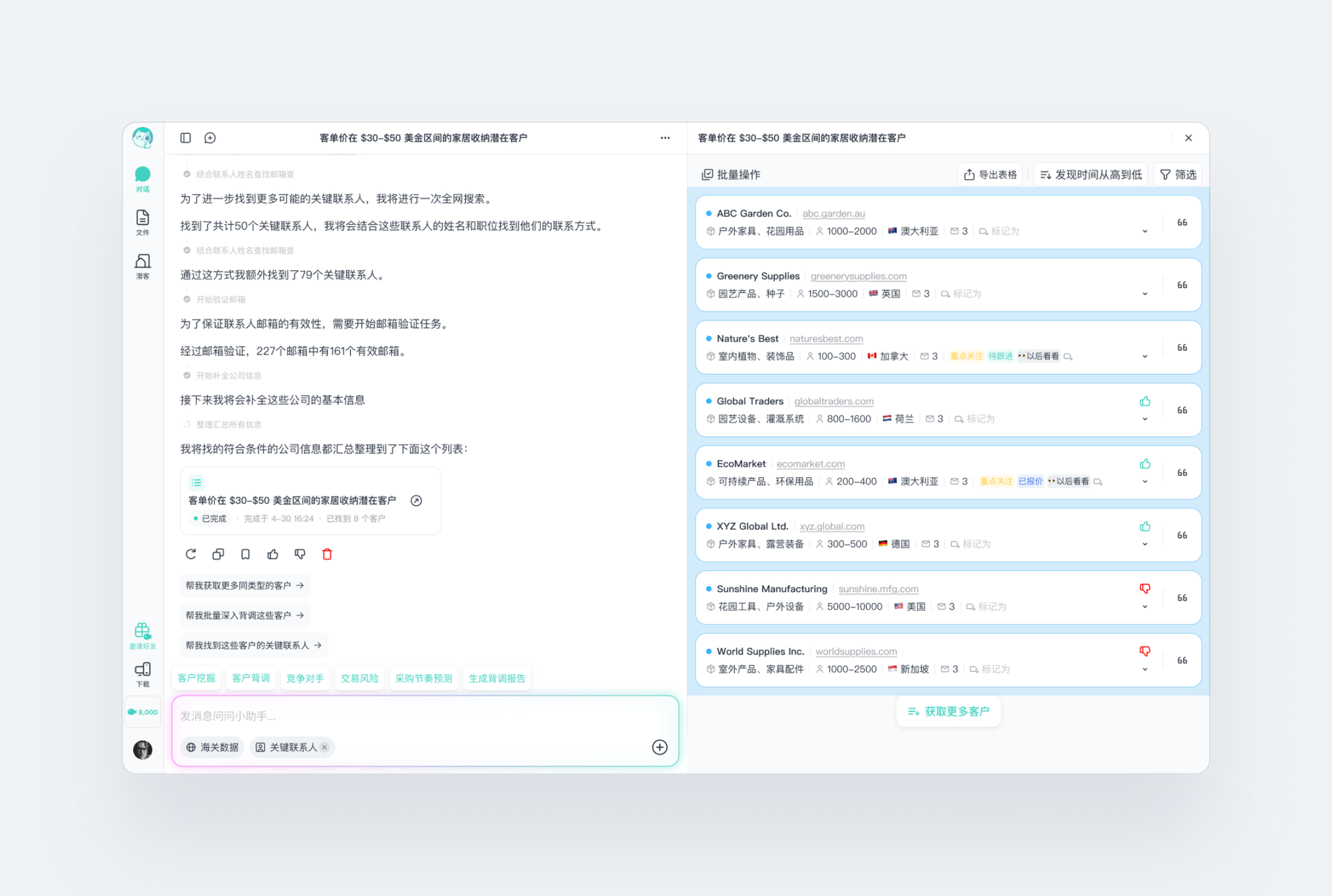Click the 8,000 credits balance badge
Image resolution: width=1332 pixels, height=896 pixels.
coord(143,712)
